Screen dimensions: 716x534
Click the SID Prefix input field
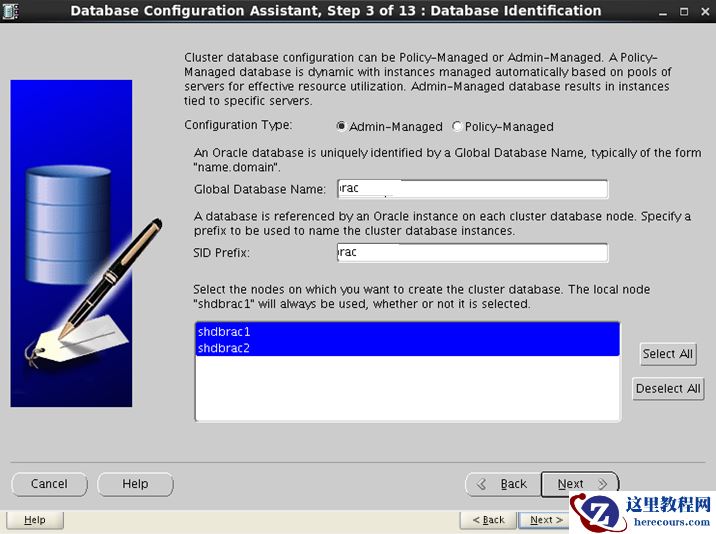point(472,252)
